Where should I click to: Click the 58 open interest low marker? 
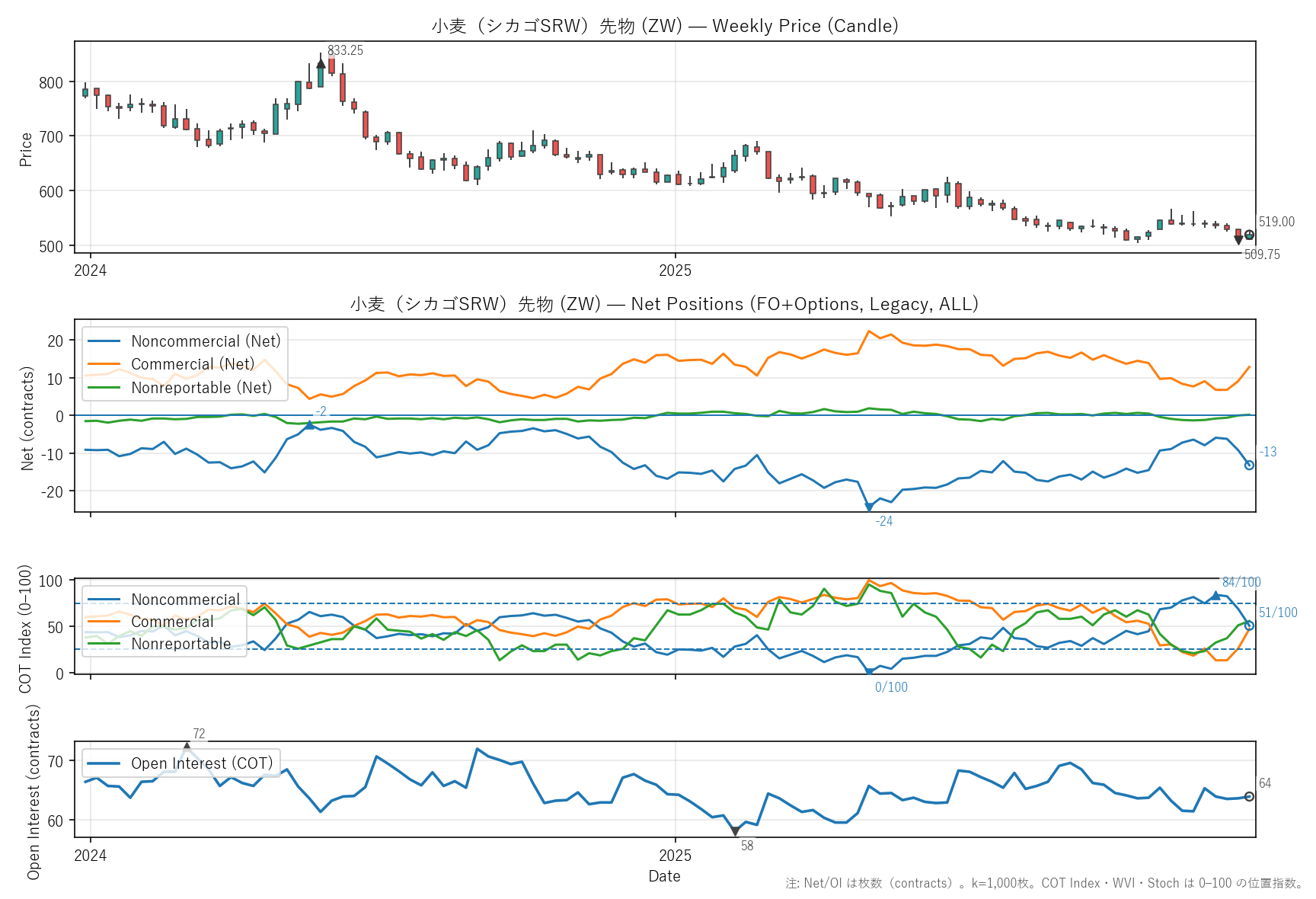pyautogui.click(x=735, y=831)
